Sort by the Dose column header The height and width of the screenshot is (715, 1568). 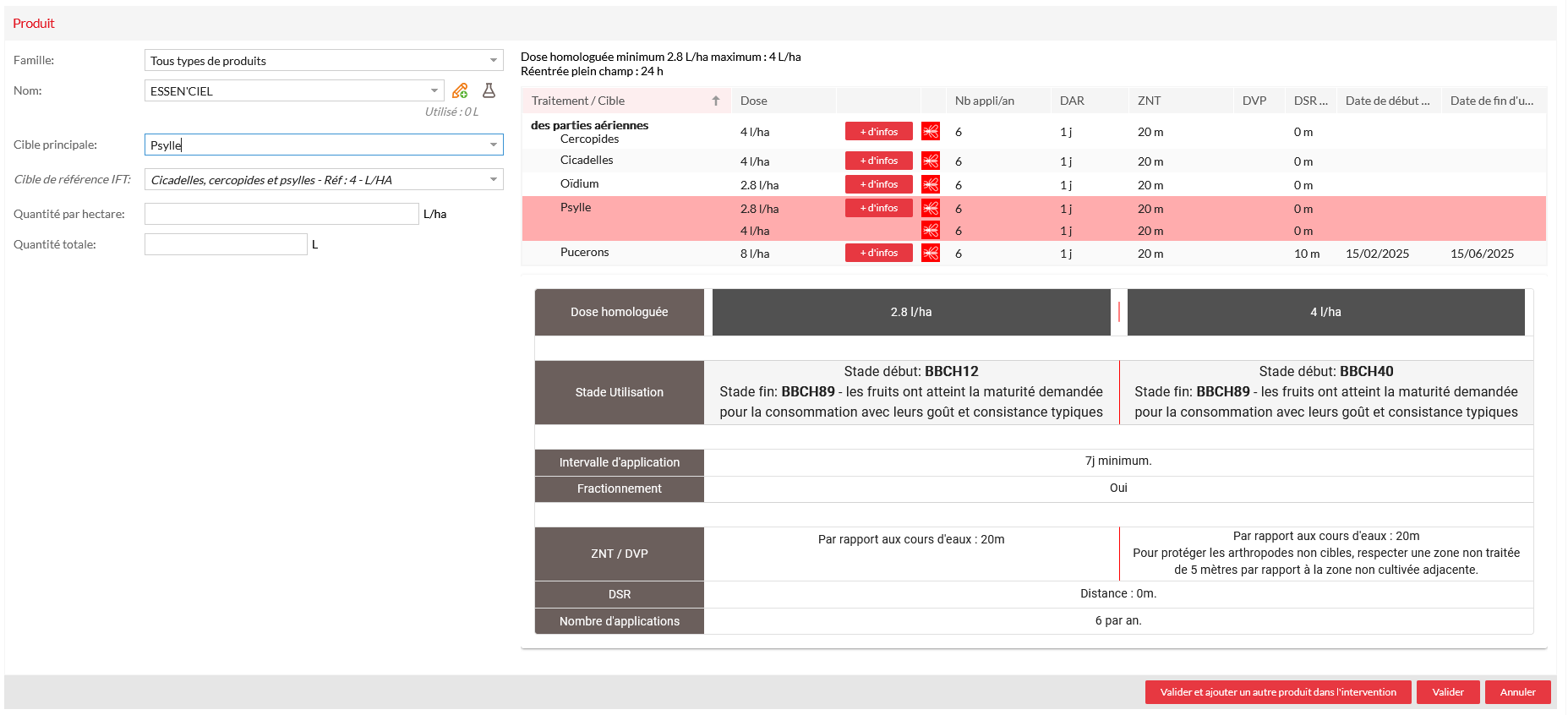pos(754,101)
